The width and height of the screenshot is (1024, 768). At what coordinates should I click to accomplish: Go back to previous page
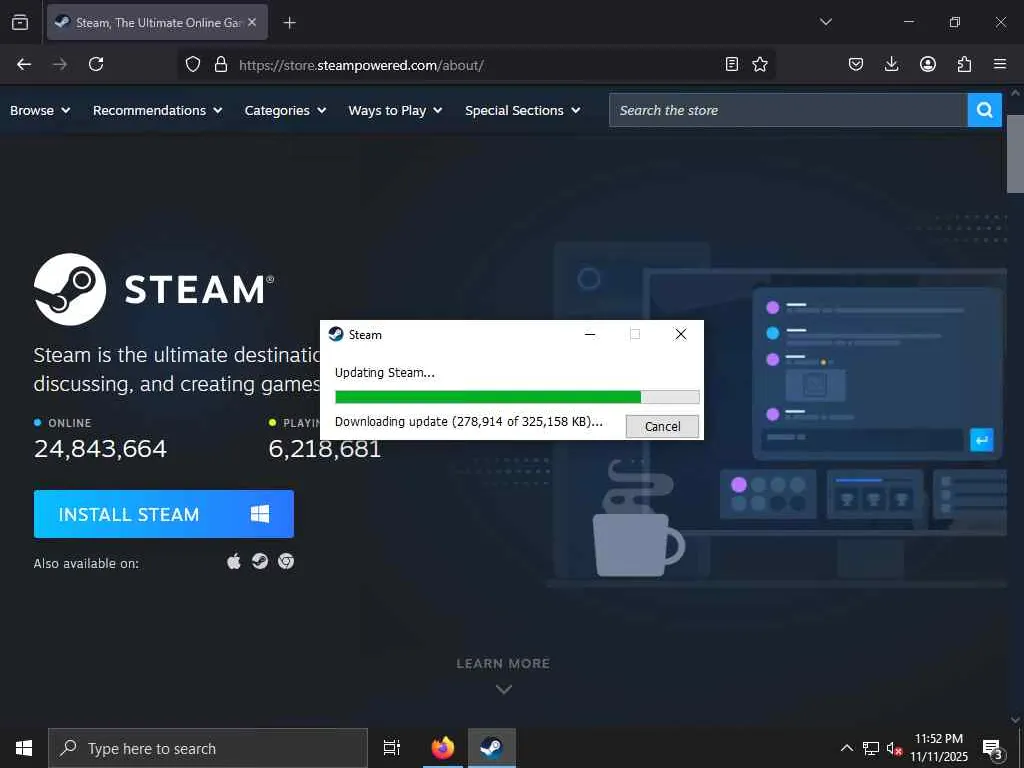[x=24, y=64]
